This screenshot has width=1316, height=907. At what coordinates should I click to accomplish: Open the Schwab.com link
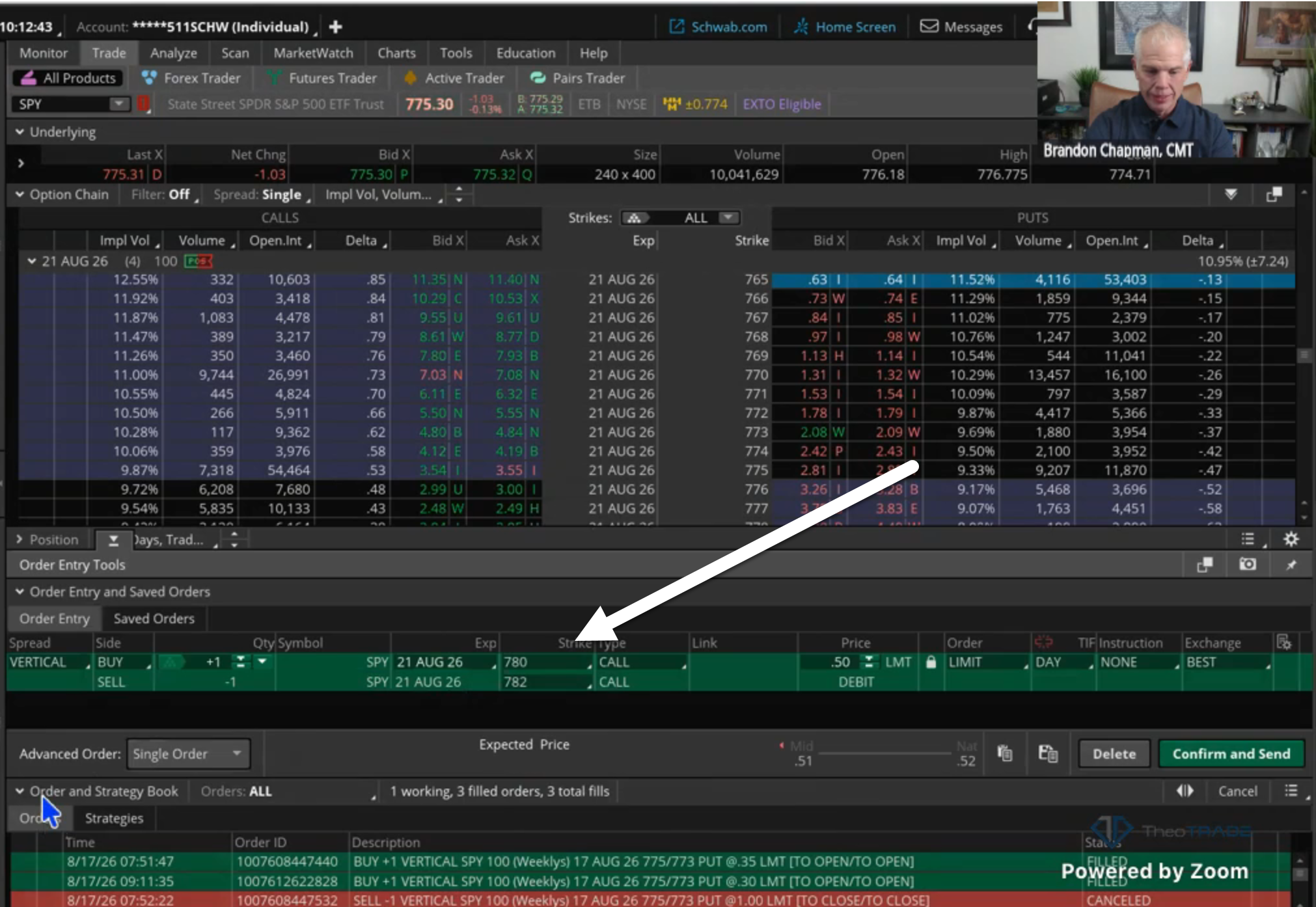(x=719, y=27)
